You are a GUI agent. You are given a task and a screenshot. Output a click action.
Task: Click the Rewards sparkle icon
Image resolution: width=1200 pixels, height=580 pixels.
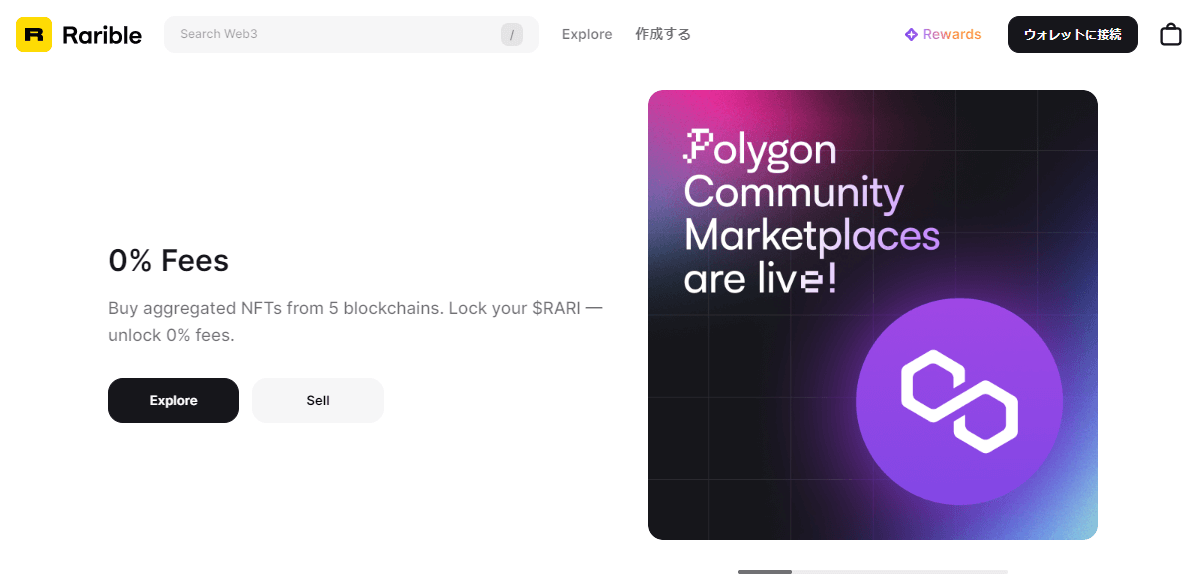(911, 35)
